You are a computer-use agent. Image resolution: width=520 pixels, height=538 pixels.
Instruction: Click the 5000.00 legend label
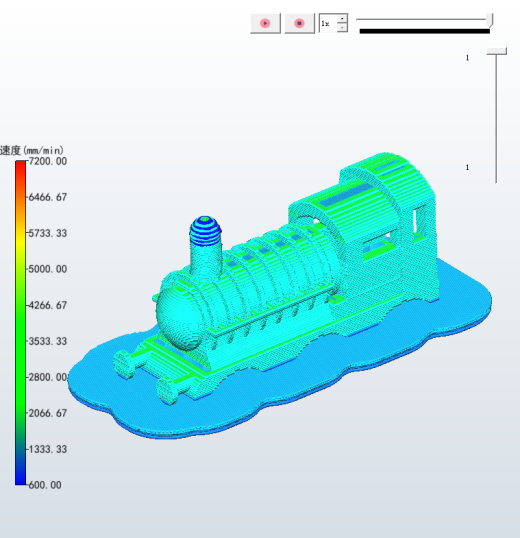[48, 269]
